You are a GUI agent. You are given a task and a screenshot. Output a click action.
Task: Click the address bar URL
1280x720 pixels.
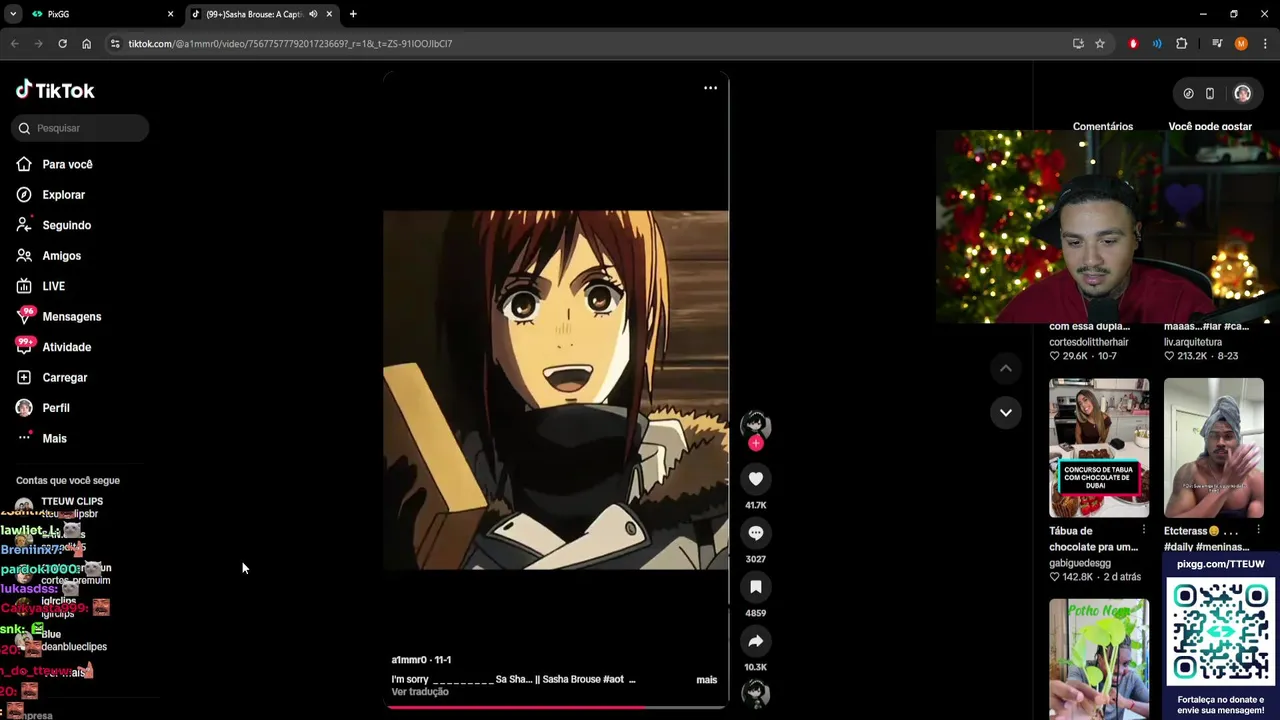click(290, 44)
